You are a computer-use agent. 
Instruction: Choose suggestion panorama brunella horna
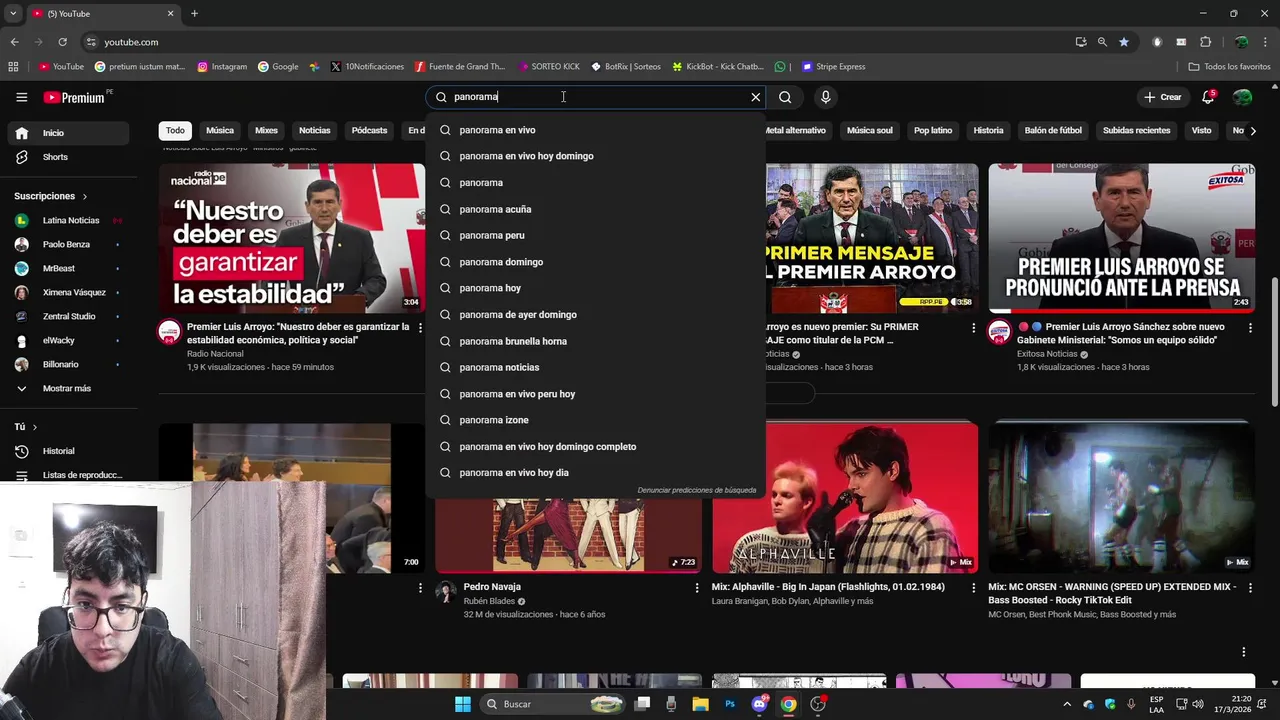[x=595, y=341]
